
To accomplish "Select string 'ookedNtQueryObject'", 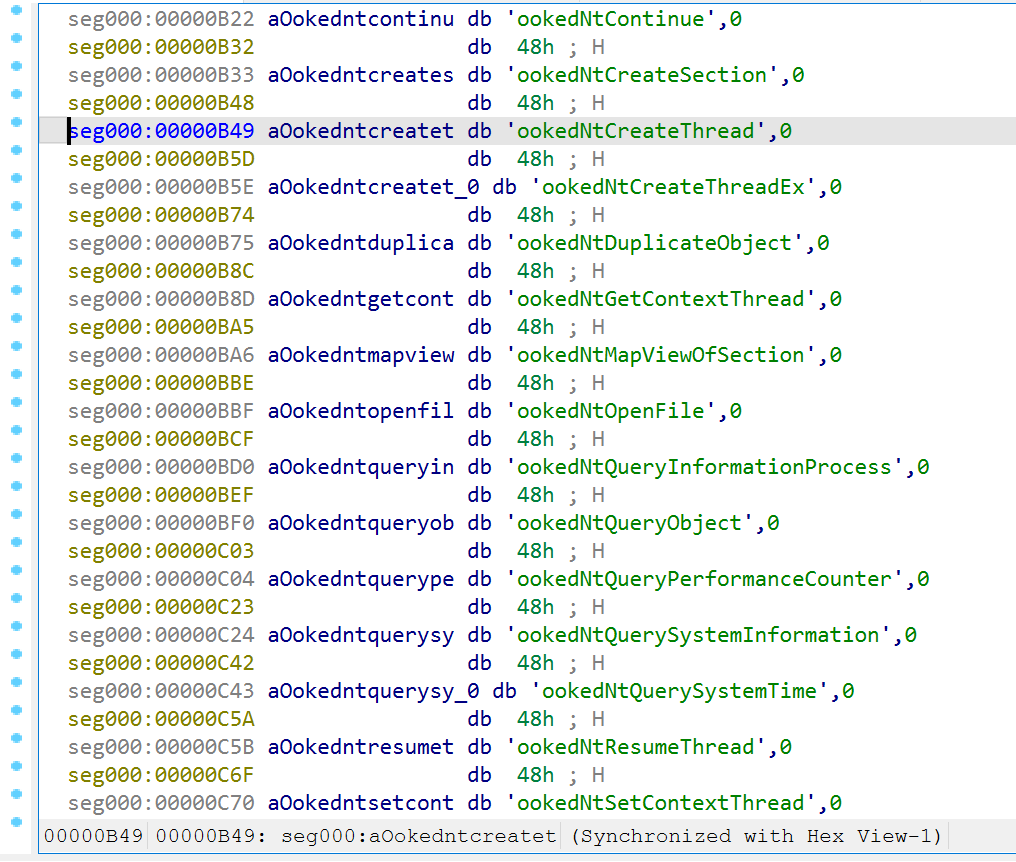I will 630,523.
